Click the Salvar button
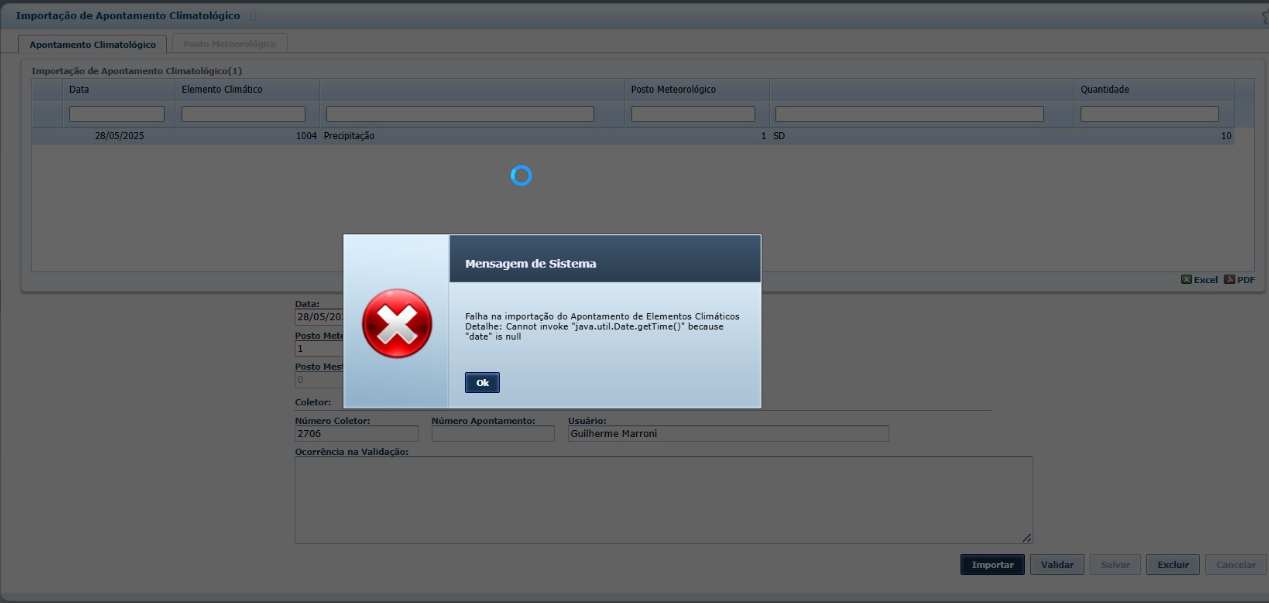The height and width of the screenshot is (603, 1269). click(1115, 565)
